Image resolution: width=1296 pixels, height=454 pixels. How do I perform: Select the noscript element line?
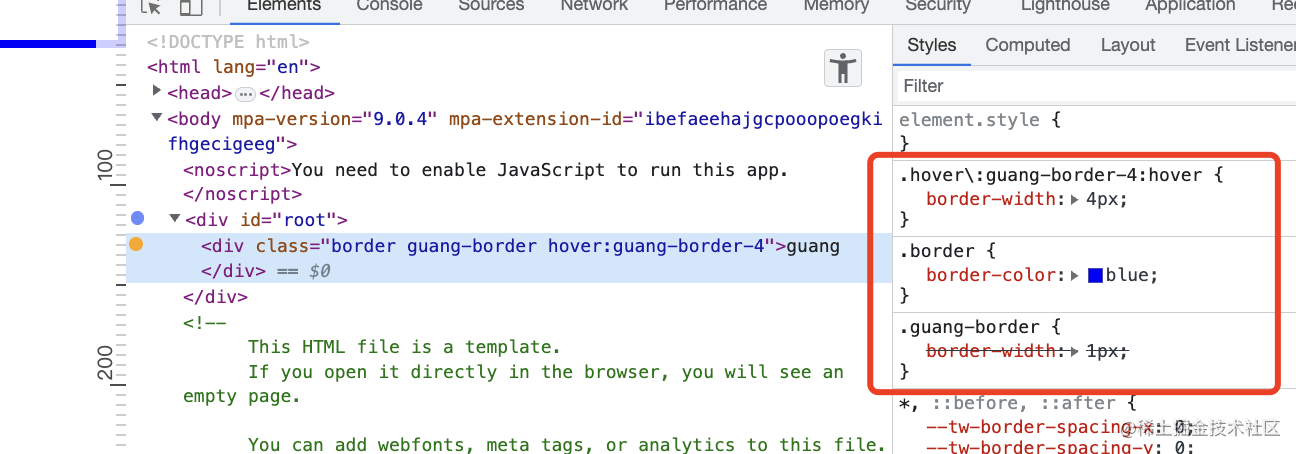coord(486,170)
